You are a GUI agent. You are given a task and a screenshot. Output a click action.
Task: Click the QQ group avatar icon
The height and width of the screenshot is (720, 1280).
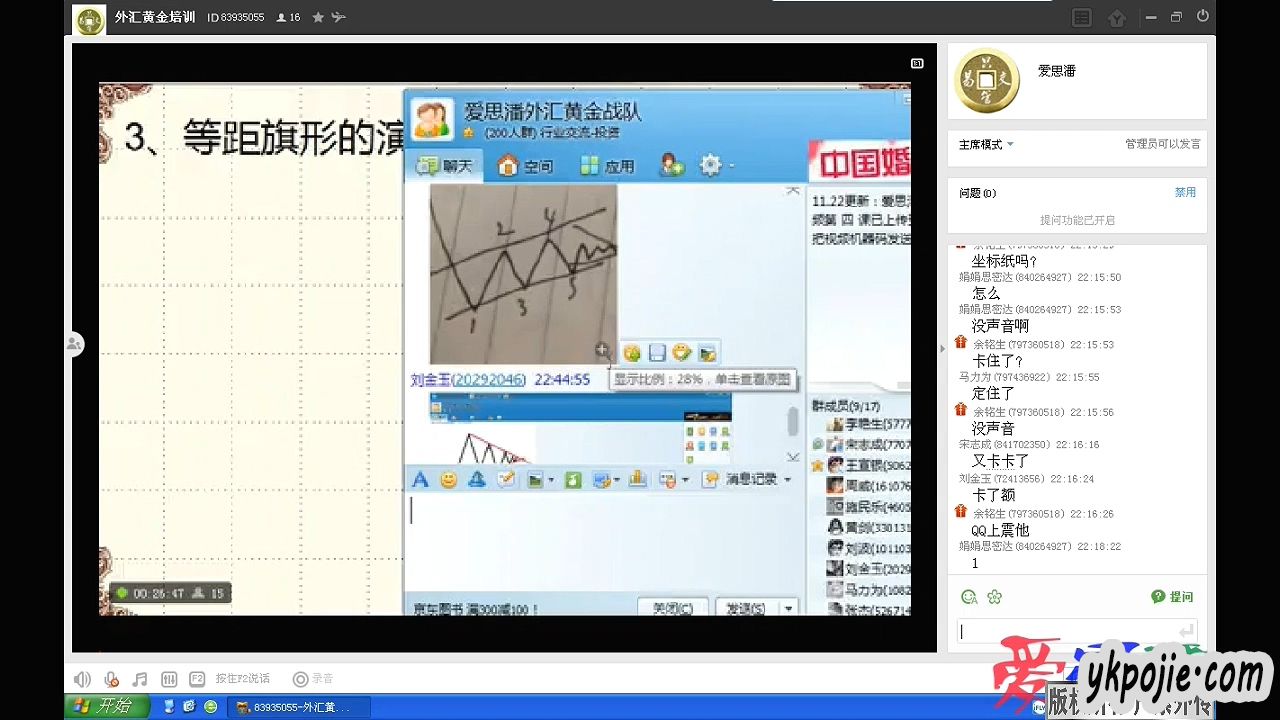[x=431, y=120]
